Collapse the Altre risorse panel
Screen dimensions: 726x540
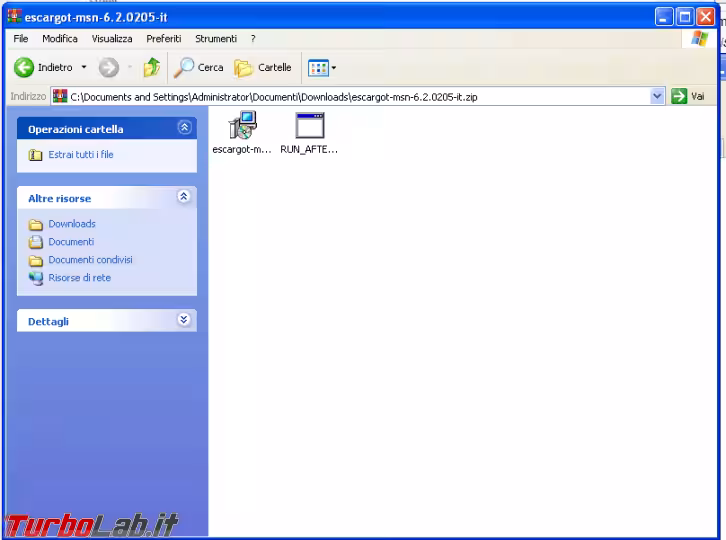(184, 196)
